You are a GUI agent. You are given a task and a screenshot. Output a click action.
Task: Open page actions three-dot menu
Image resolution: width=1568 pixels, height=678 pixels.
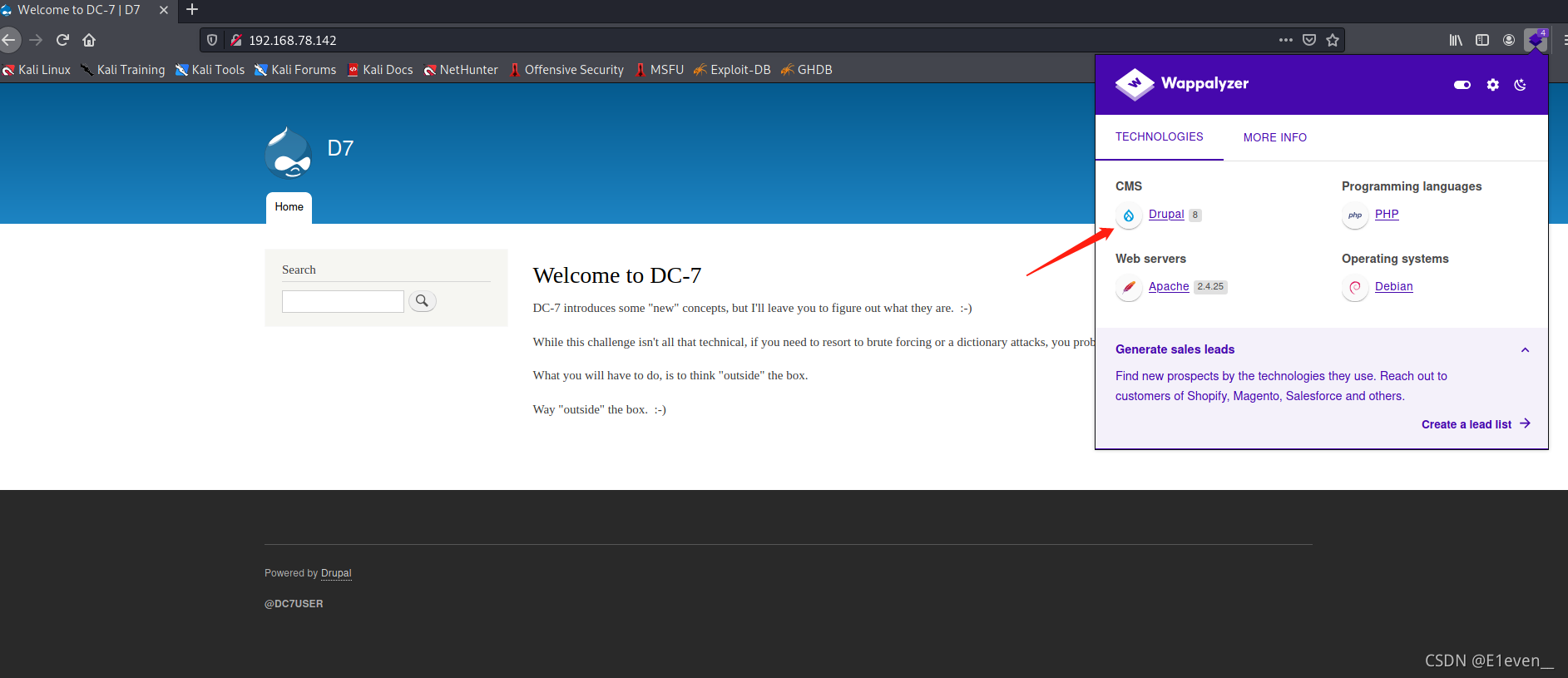click(1286, 40)
